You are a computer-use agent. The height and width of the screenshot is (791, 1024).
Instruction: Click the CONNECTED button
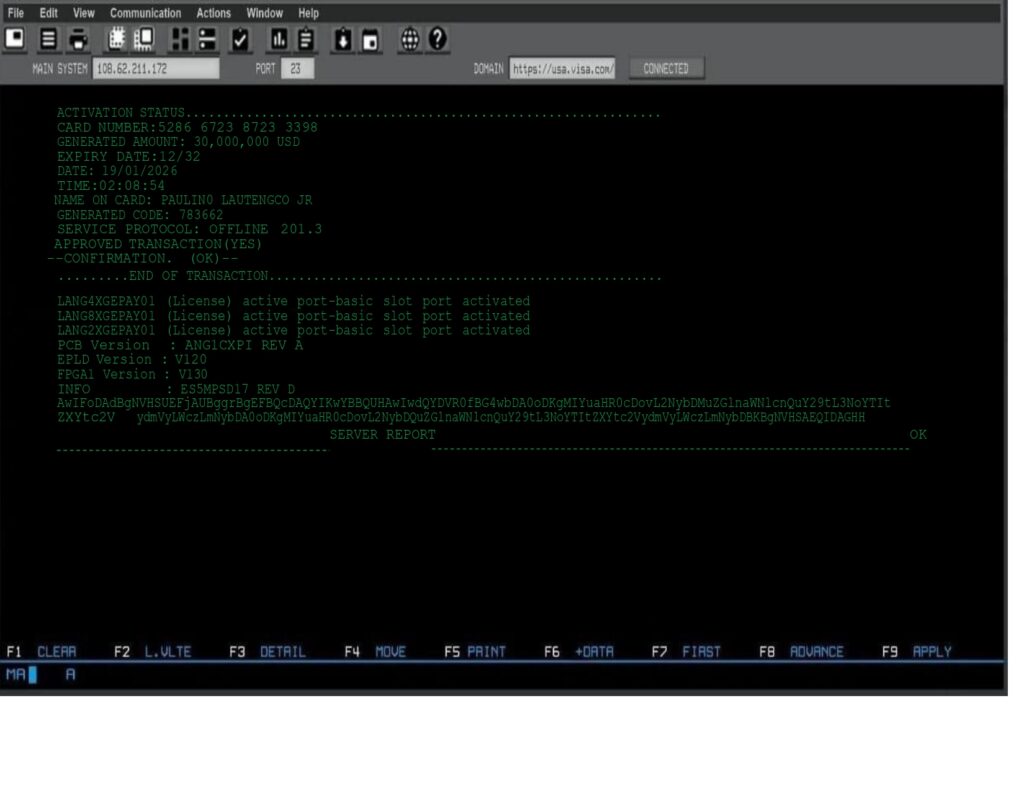click(x=666, y=69)
